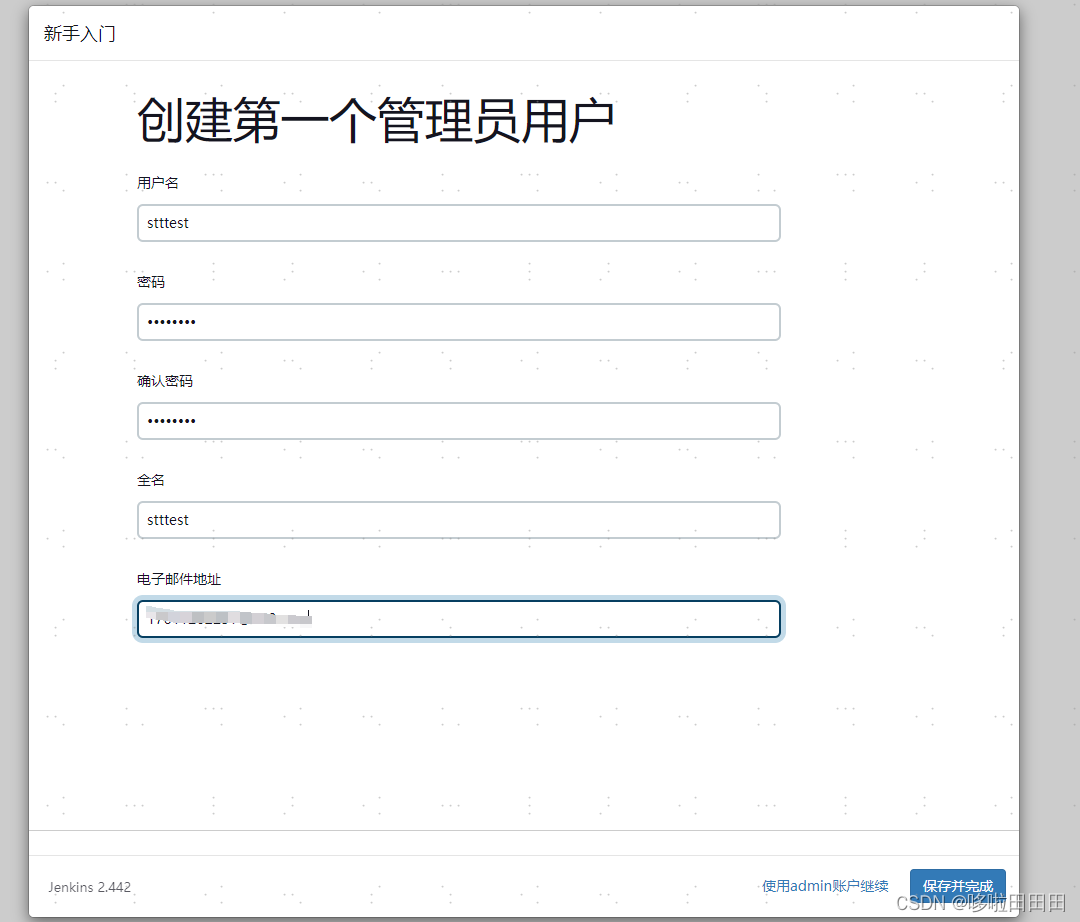1080x922 pixels.
Task: Focus the 全名 text box
Action: click(x=458, y=520)
